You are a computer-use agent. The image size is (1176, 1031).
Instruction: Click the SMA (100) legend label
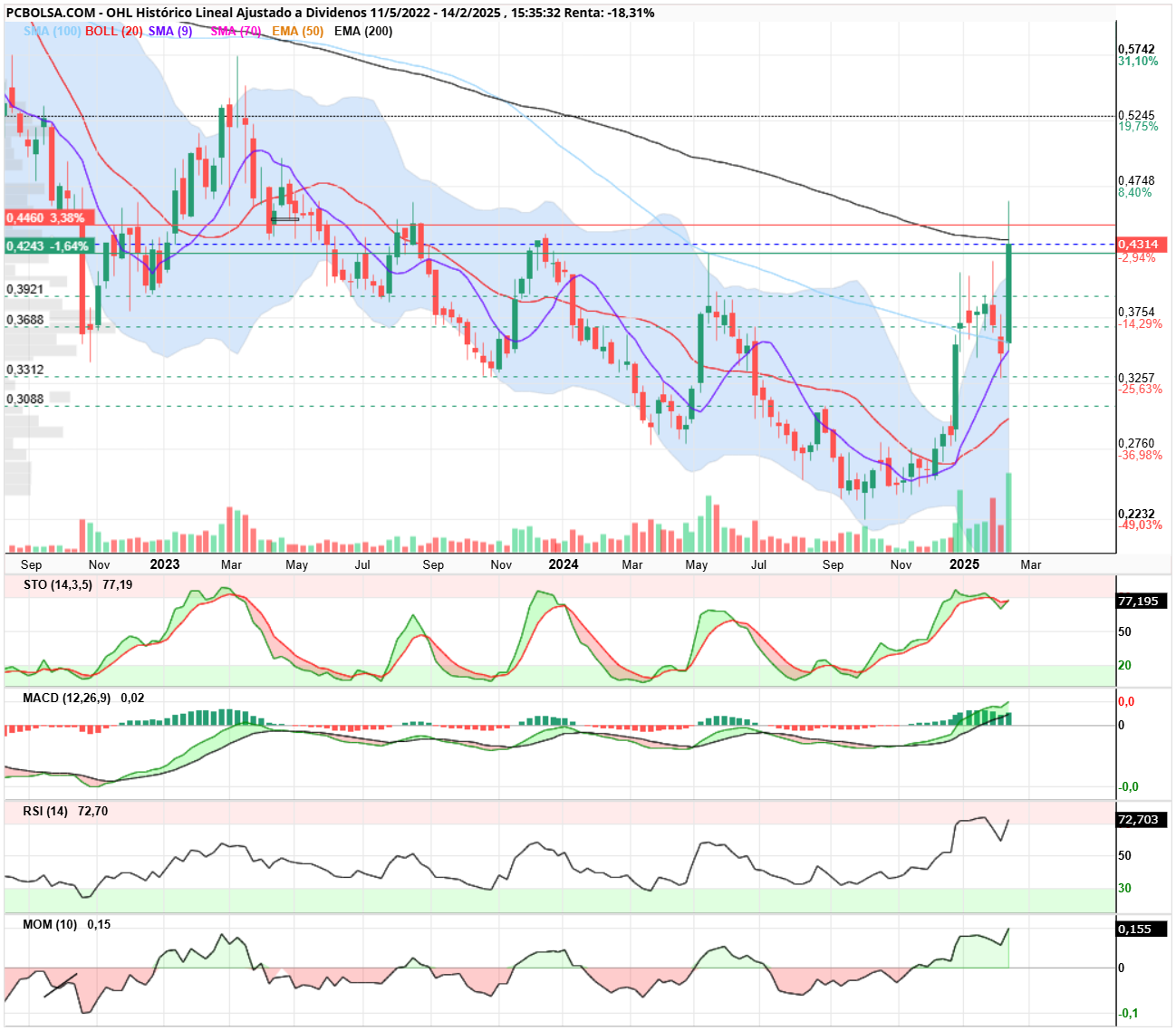tap(52, 31)
